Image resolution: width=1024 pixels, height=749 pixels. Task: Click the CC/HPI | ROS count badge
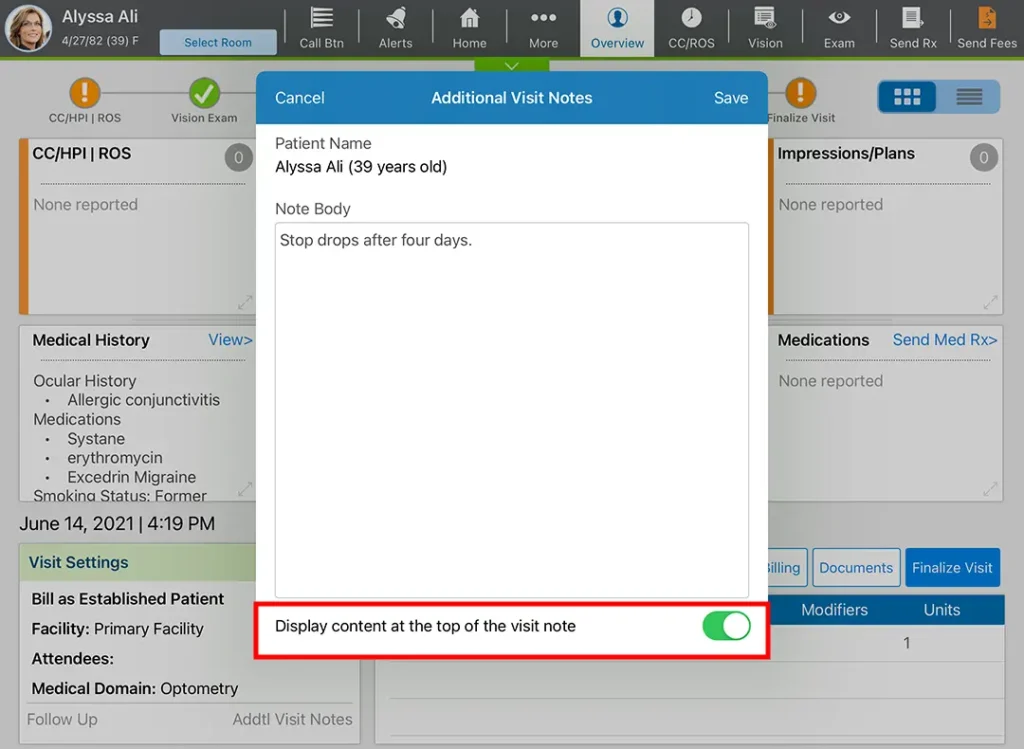pyautogui.click(x=238, y=157)
